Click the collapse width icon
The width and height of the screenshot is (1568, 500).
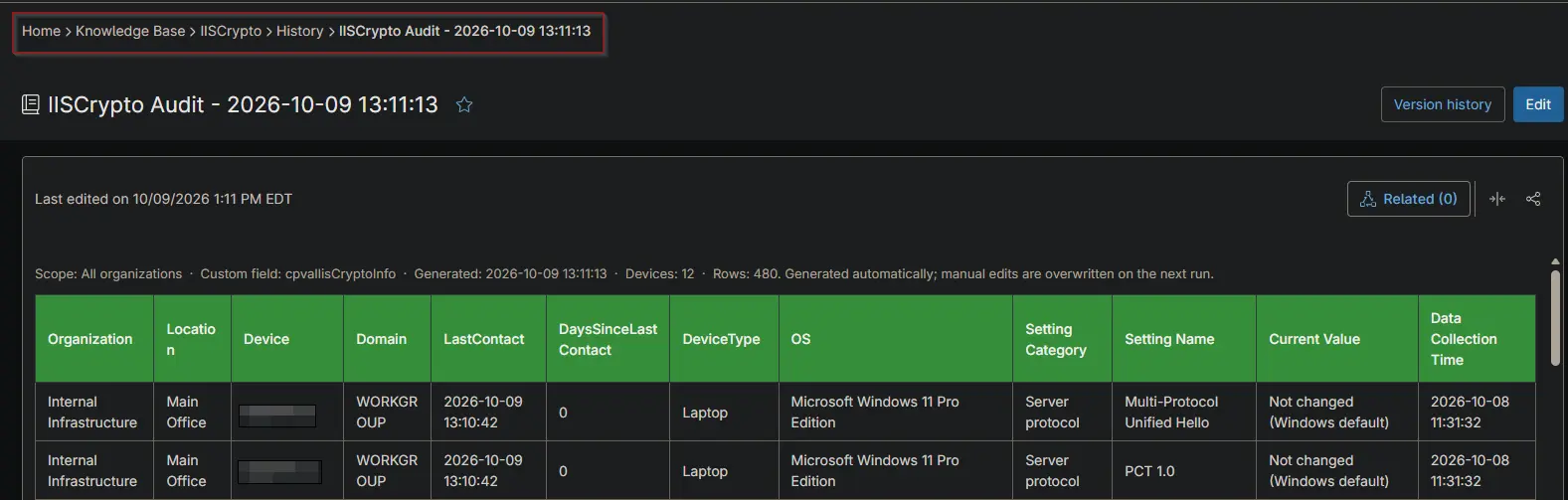[x=1497, y=199]
